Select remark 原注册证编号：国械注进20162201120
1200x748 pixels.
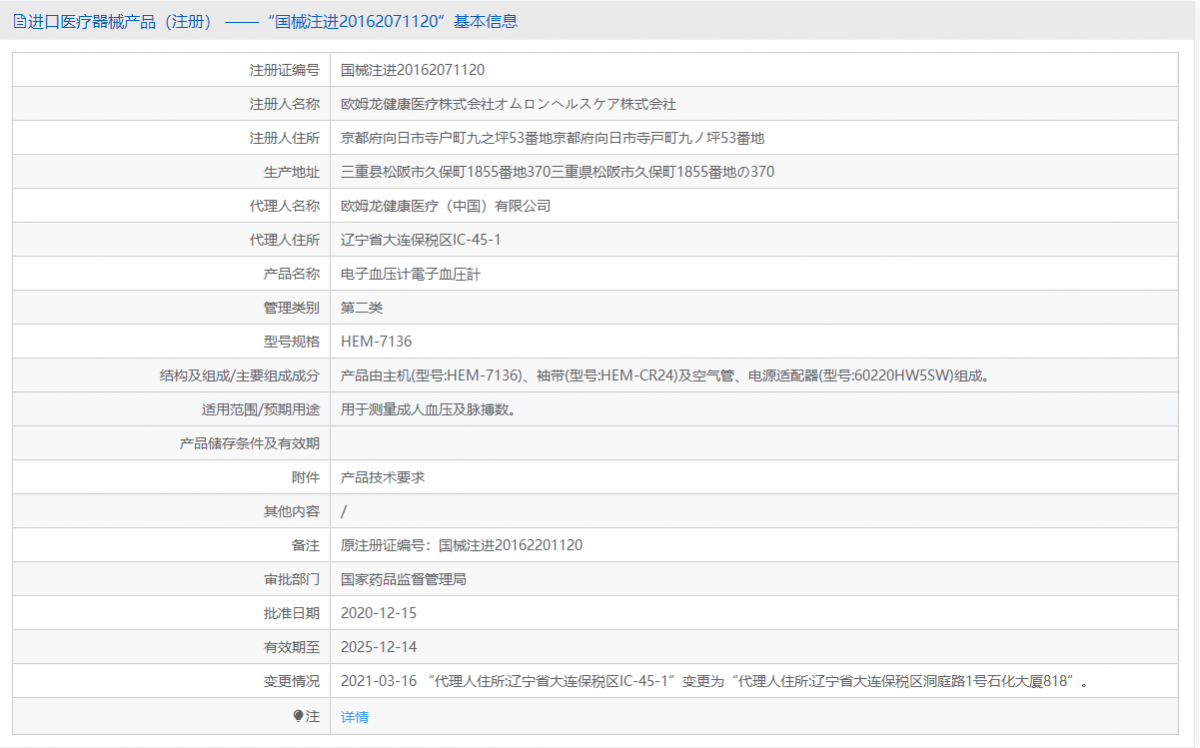pos(462,546)
